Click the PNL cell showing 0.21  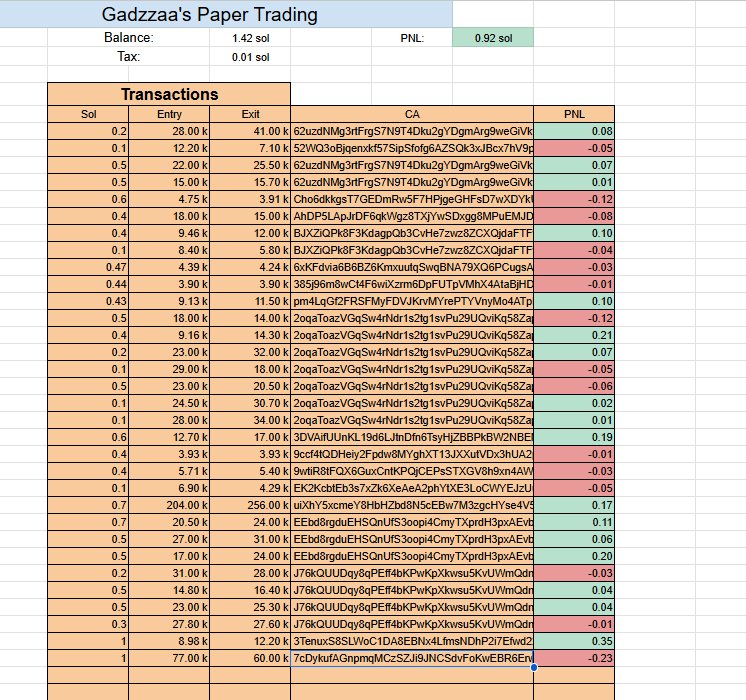click(574, 335)
